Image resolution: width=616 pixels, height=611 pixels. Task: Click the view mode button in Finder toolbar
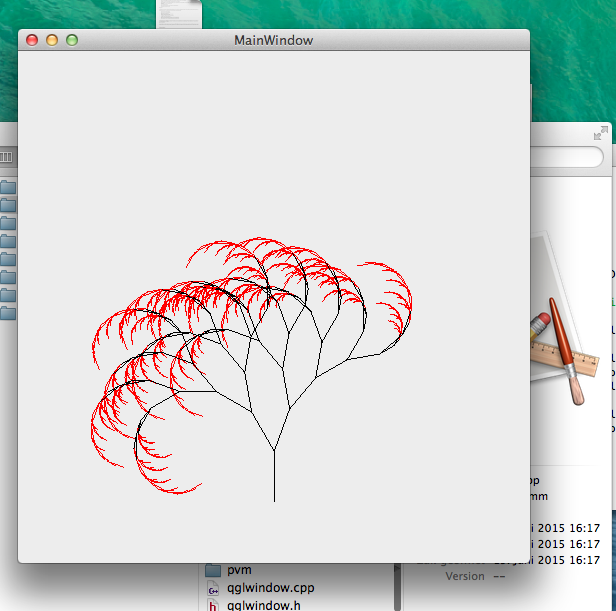(7, 157)
